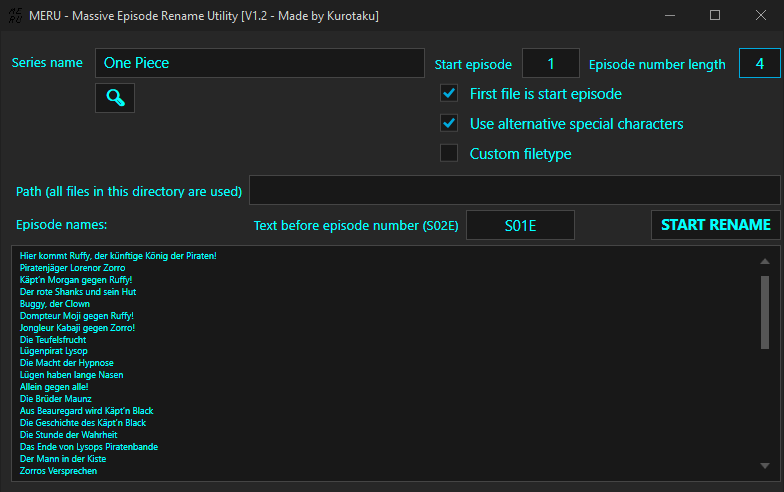The image size is (784, 492).
Task: Click the Start episode number field
Action: [551, 63]
